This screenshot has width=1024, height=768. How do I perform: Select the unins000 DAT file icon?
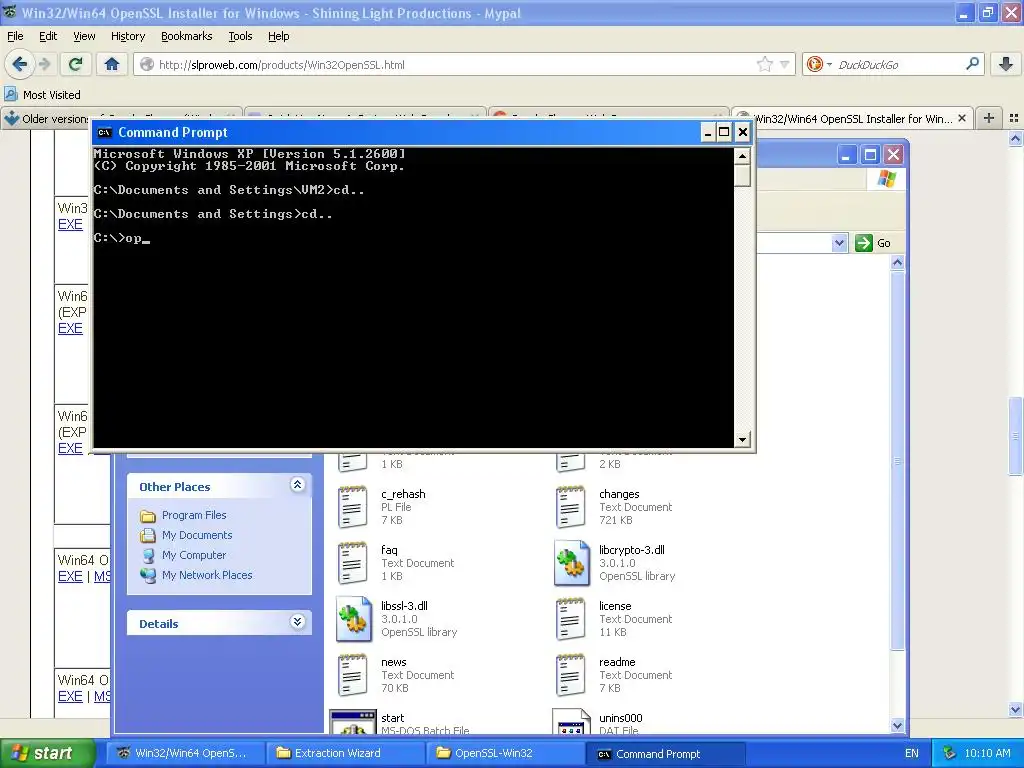571,722
